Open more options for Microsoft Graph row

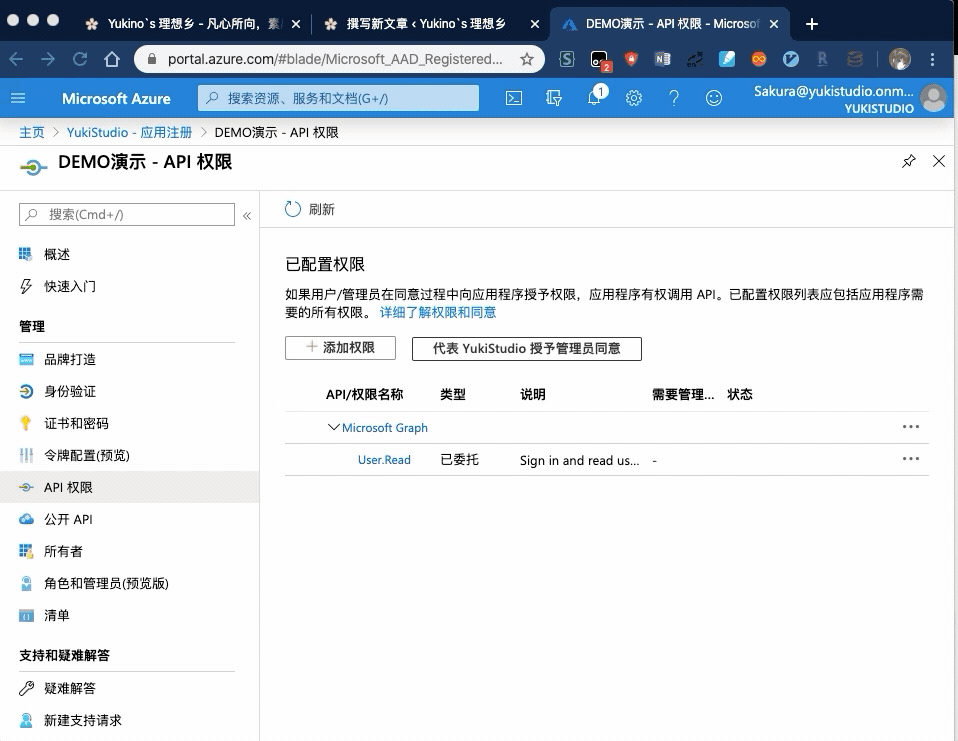click(x=910, y=427)
